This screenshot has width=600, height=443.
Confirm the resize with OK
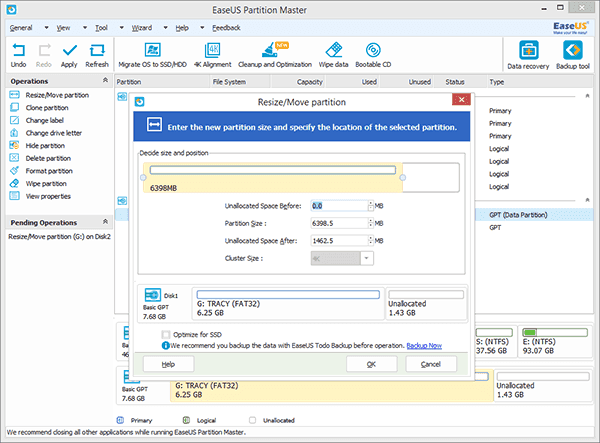pos(372,364)
